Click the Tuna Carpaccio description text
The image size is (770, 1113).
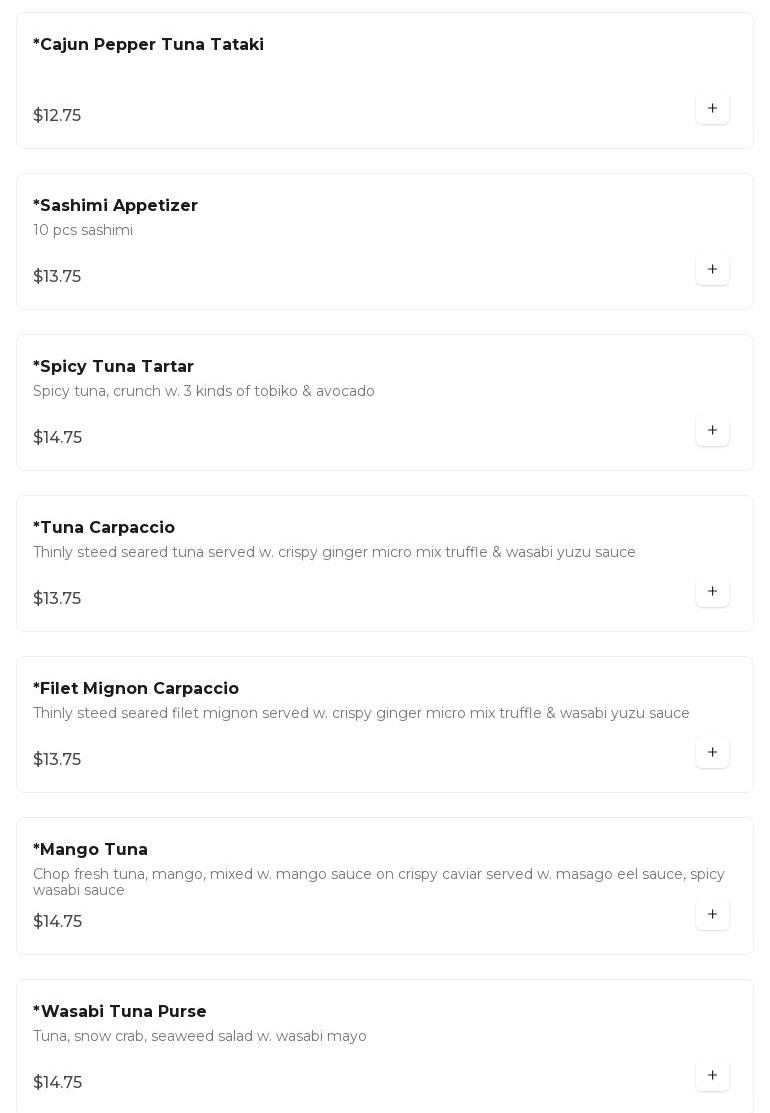(x=334, y=552)
